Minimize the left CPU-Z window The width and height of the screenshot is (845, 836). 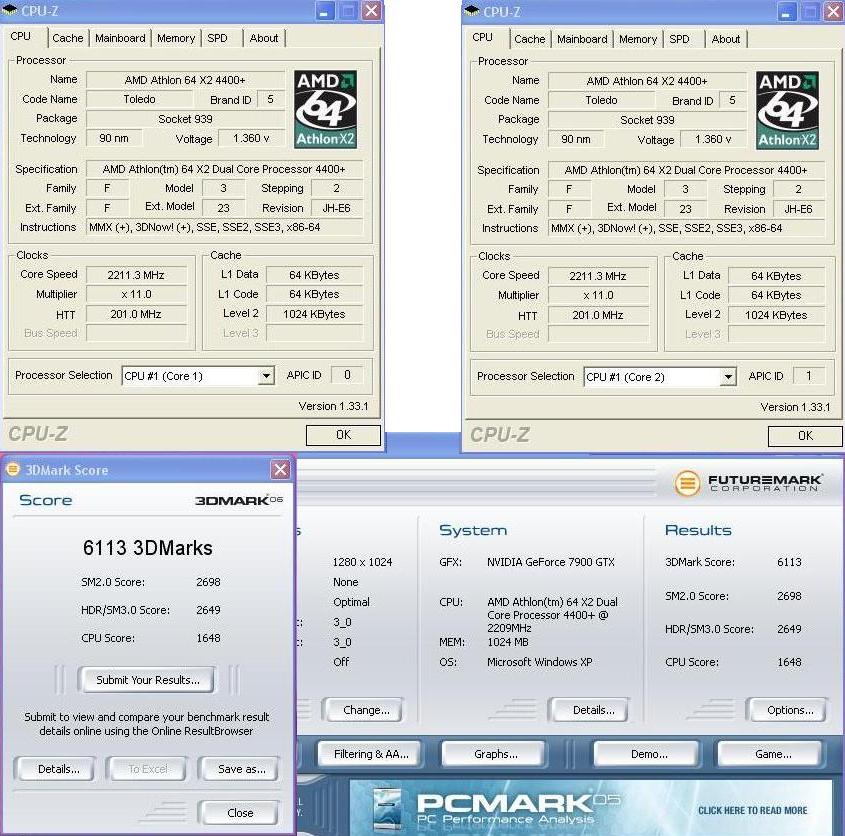click(323, 11)
